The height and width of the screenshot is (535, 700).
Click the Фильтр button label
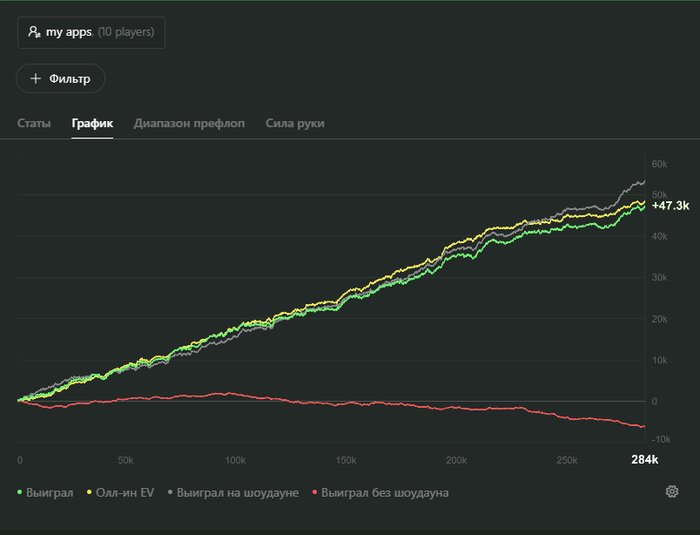pos(70,78)
